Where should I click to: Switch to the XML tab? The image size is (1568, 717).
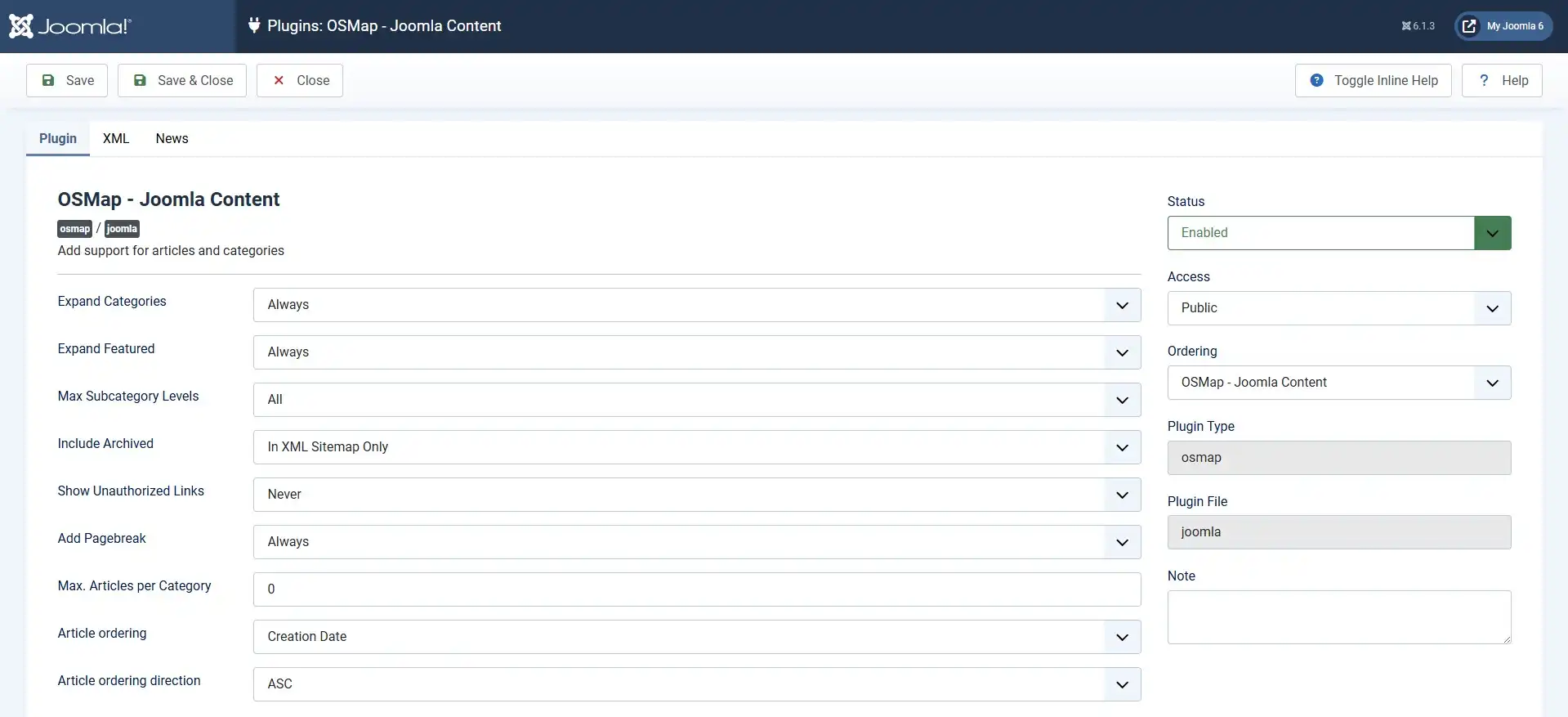116,138
